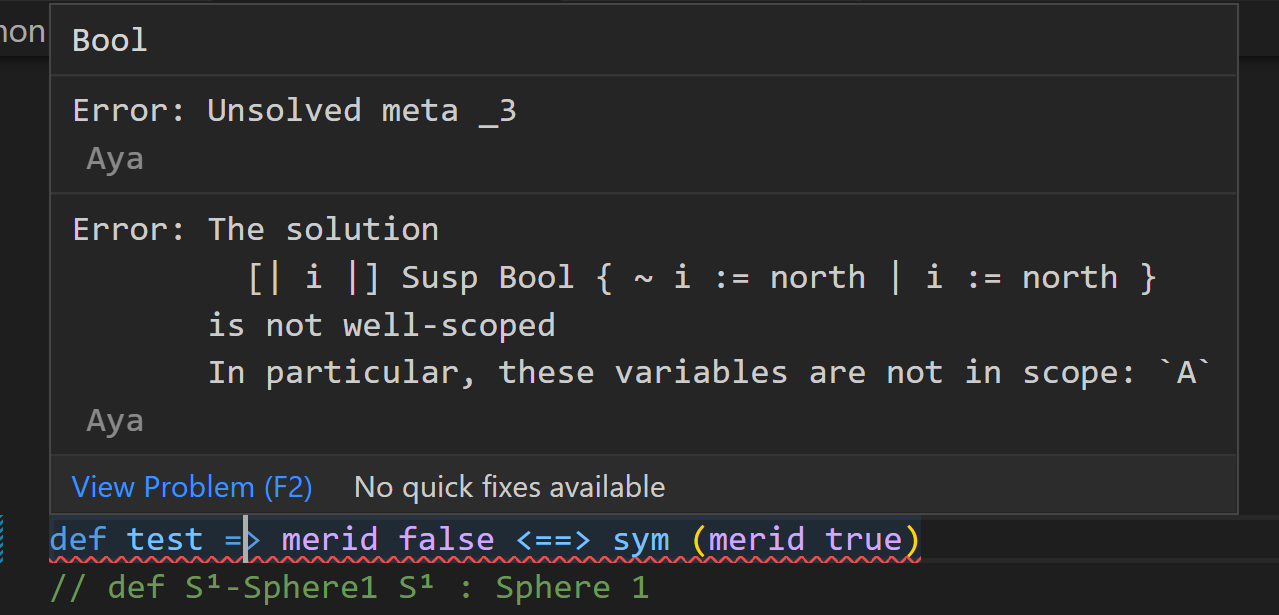The height and width of the screenshot is (615, 1279).
Task: Click the sym function call
Action: 641,539
